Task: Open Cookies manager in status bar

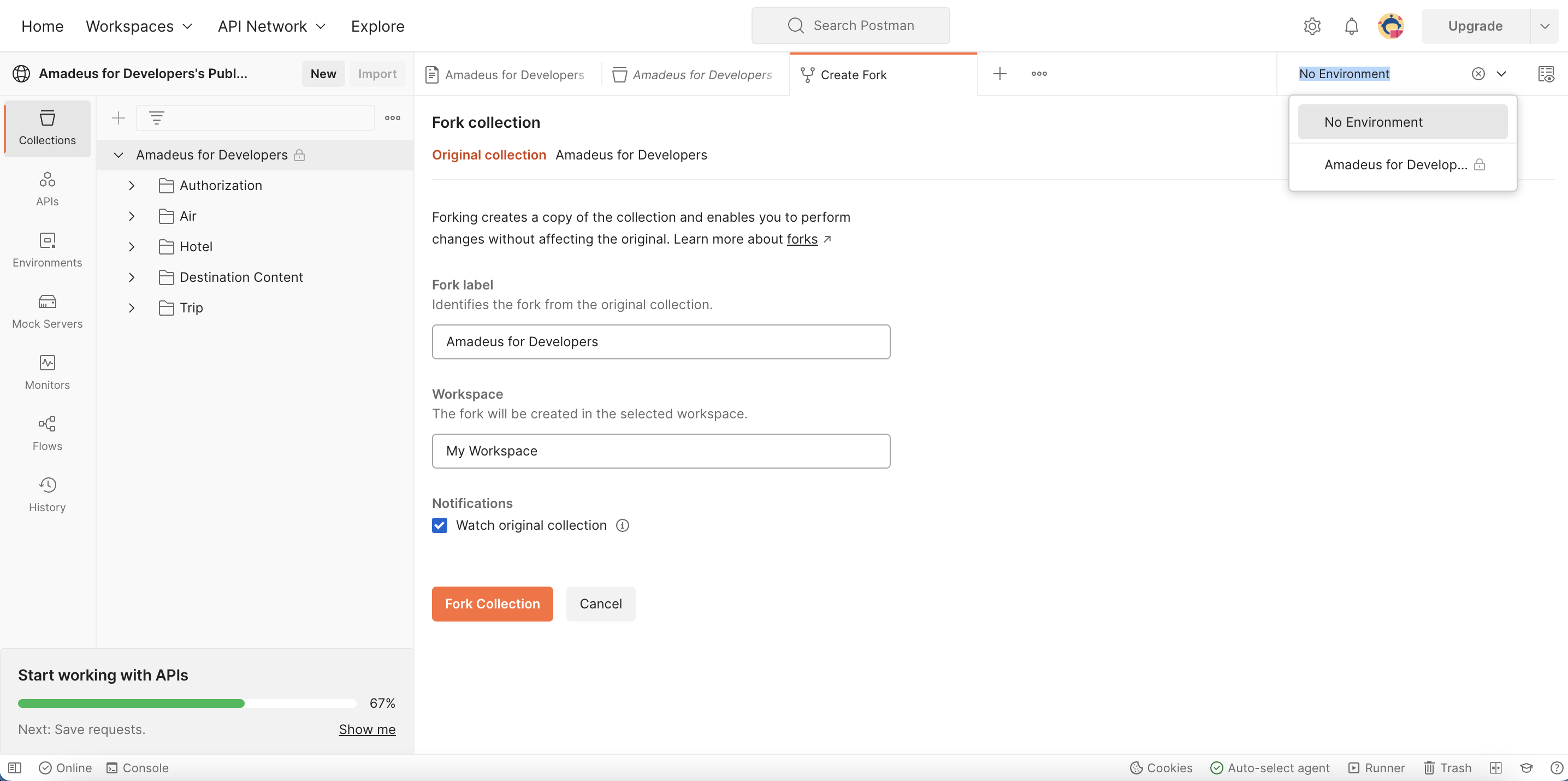Action: 1161,767
